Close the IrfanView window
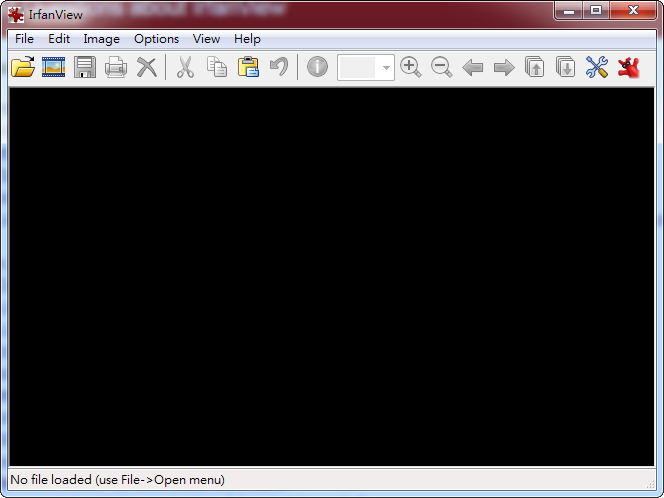664x498 pixels. pyautogui.click(x=633, y=10)
